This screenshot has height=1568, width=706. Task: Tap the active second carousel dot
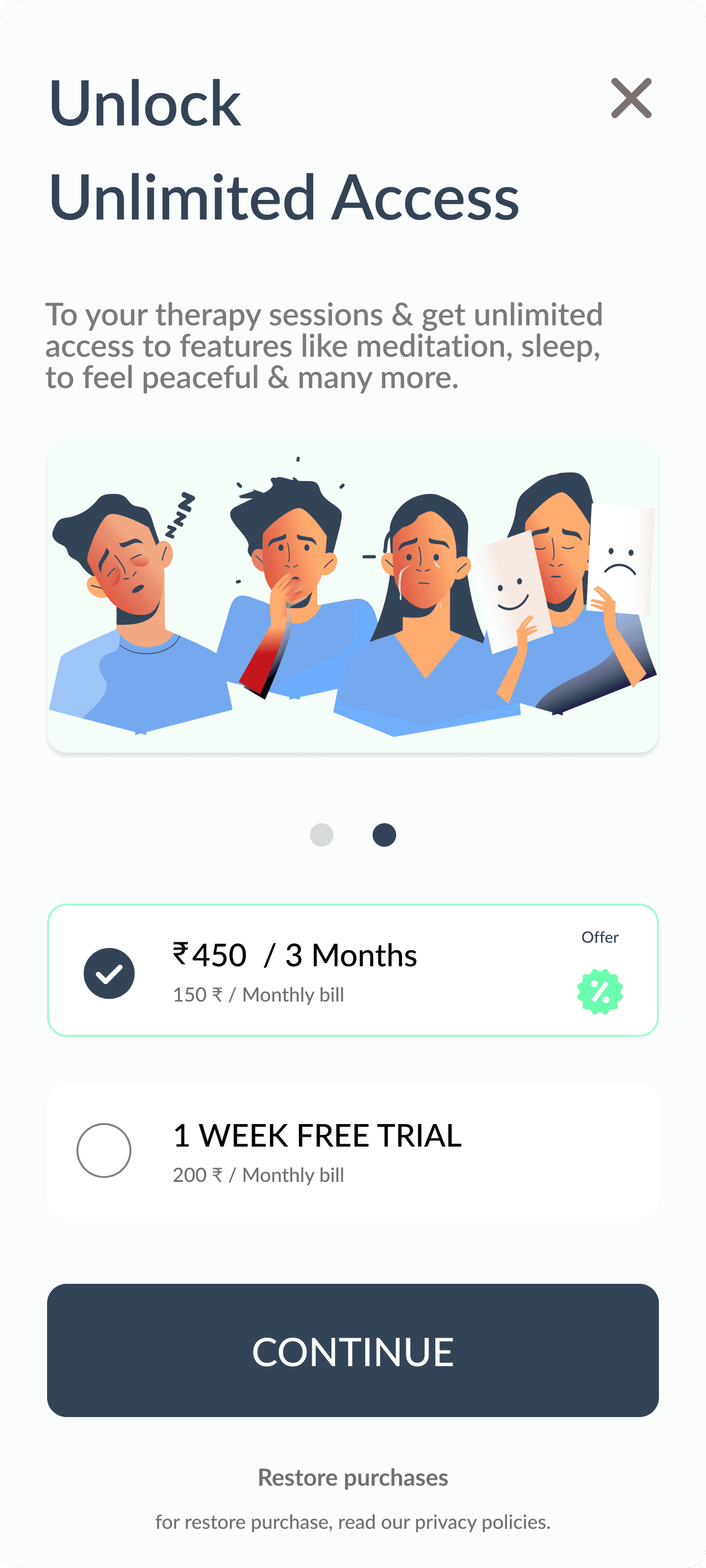coord(384,834)
